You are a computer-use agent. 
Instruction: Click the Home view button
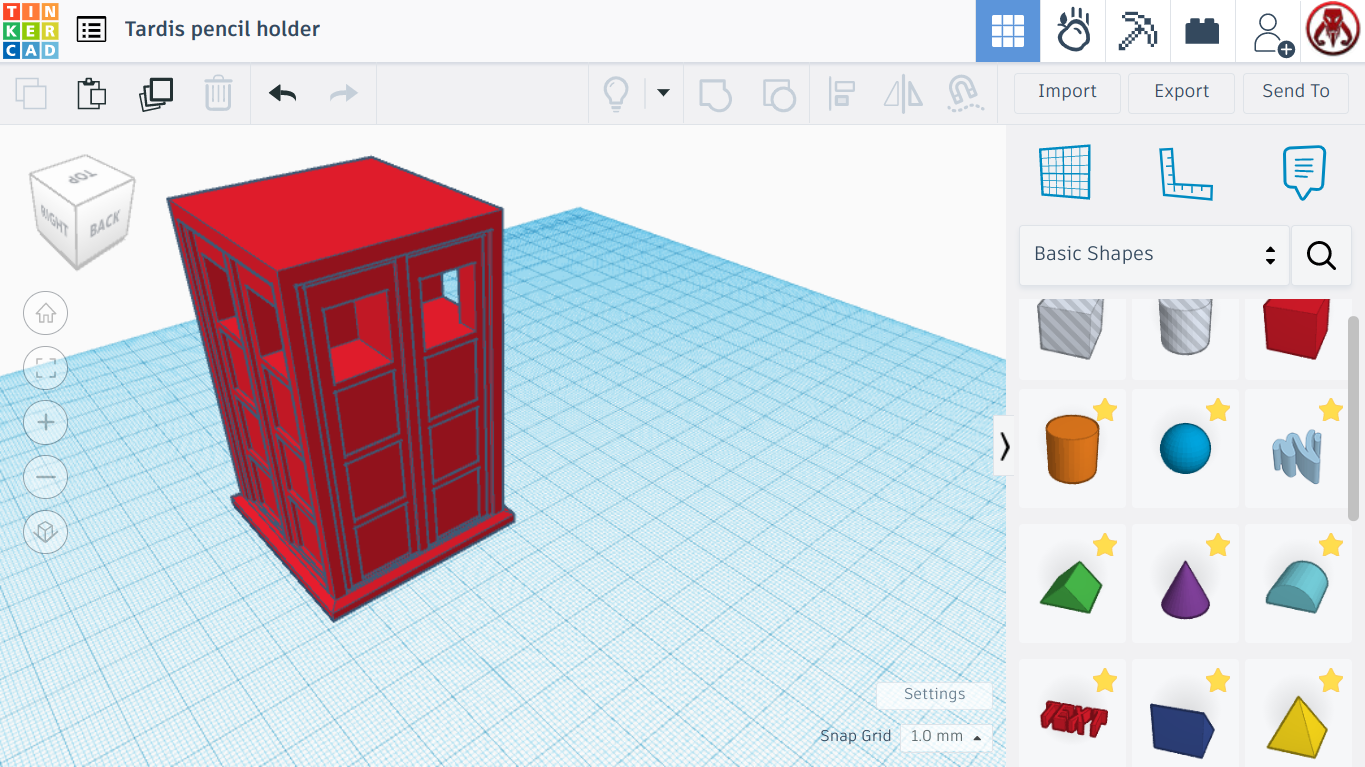pyautogui.click(x=45, y=313)
